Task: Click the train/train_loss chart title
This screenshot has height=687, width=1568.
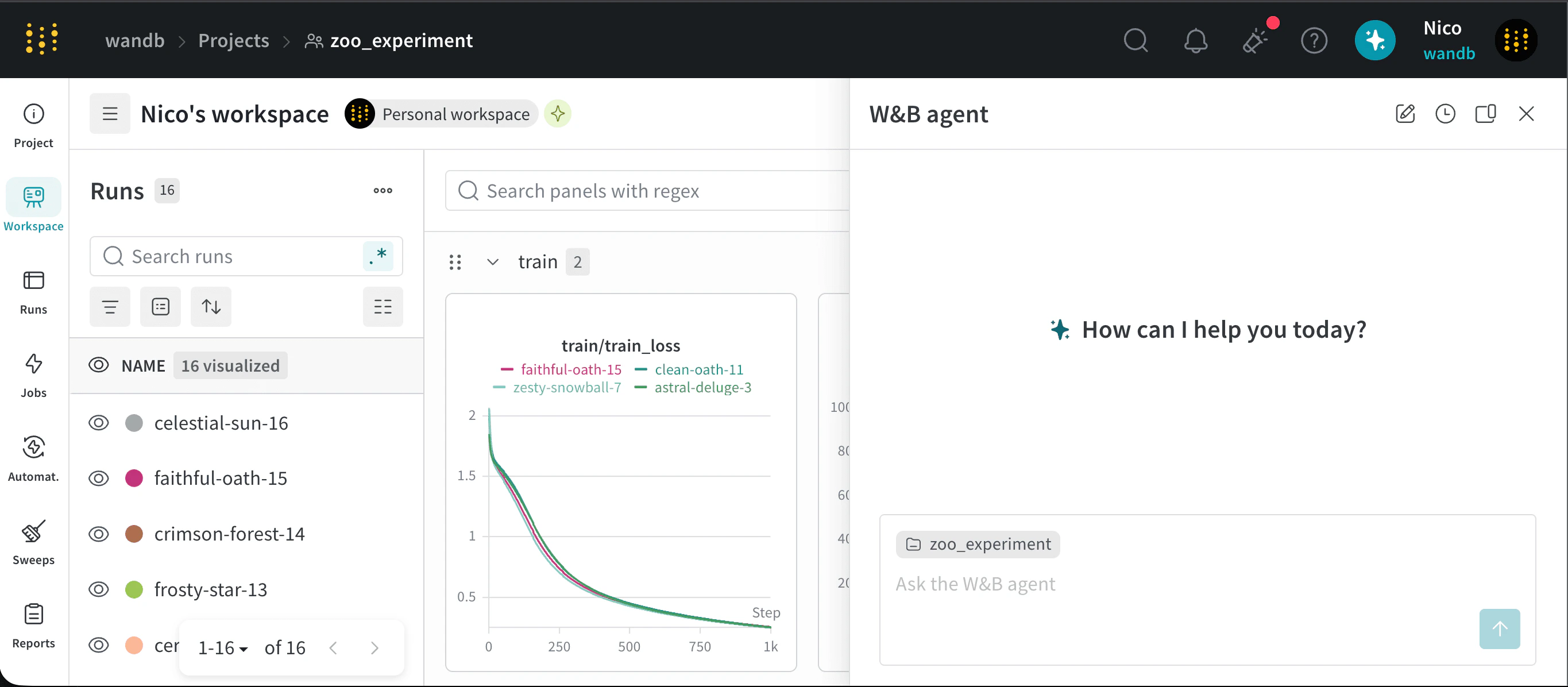Action: (x=620, y=345)
